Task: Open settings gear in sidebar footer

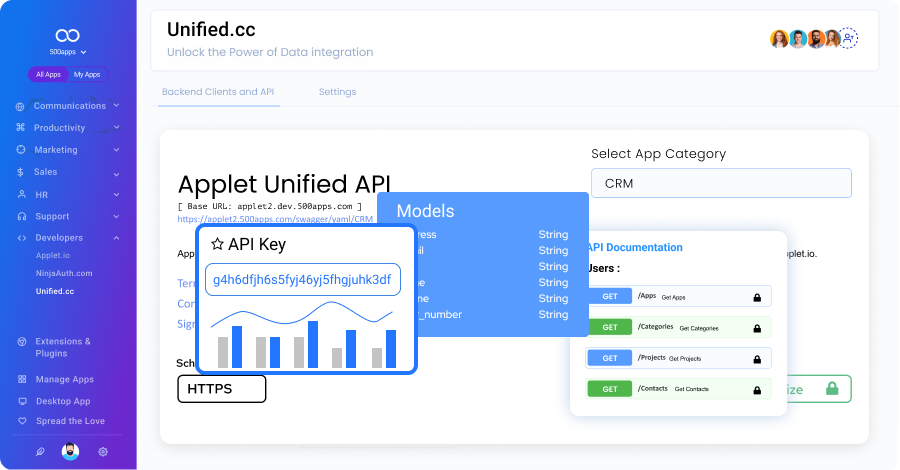Action: pos(103,452)
